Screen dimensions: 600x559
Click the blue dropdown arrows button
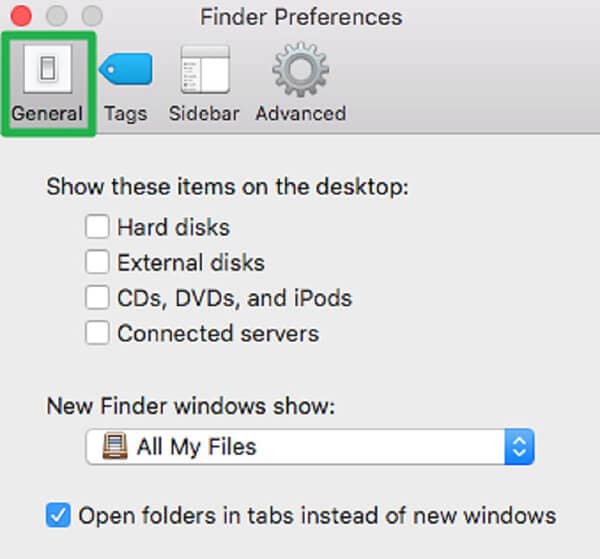click(520, 446)
